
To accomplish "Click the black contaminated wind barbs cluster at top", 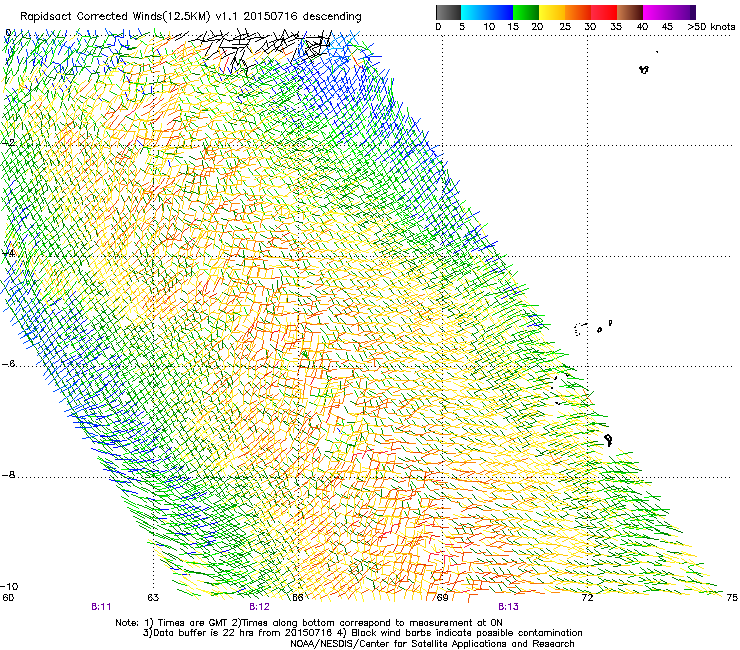I will [262, 46].
